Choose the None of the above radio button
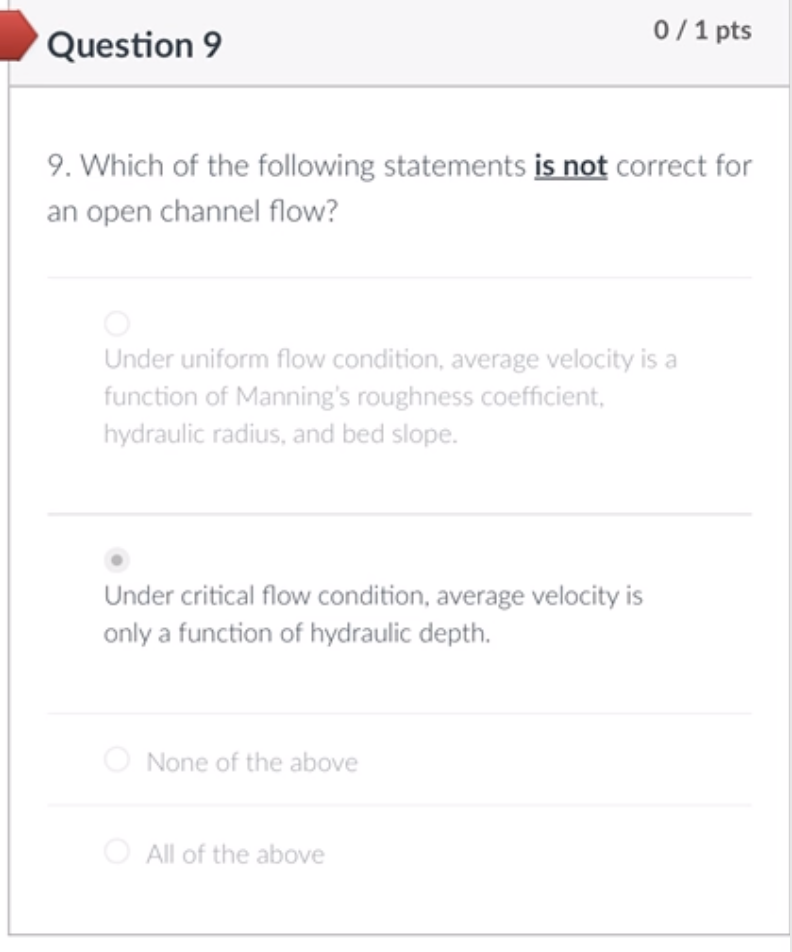This screenshot has height=952, width=792. 117,761
